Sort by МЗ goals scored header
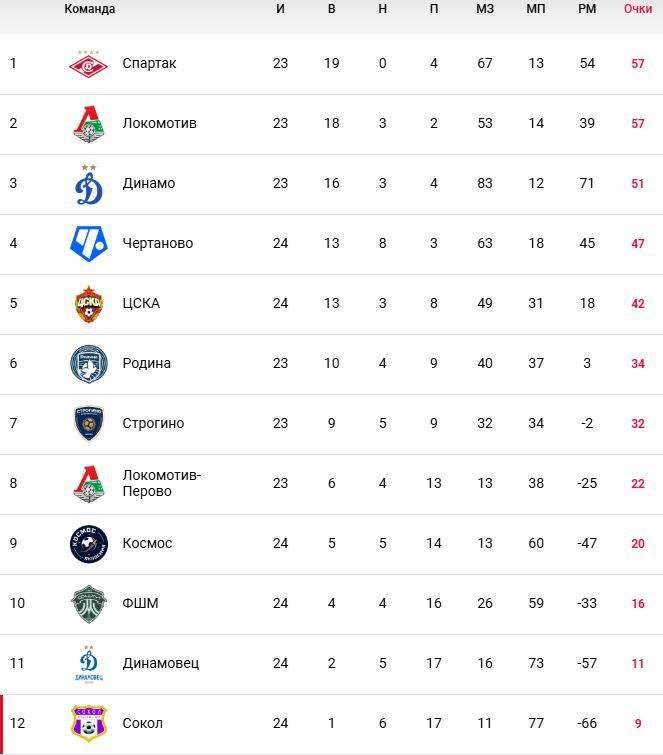The image size is (663, 755). click(485, 9)
